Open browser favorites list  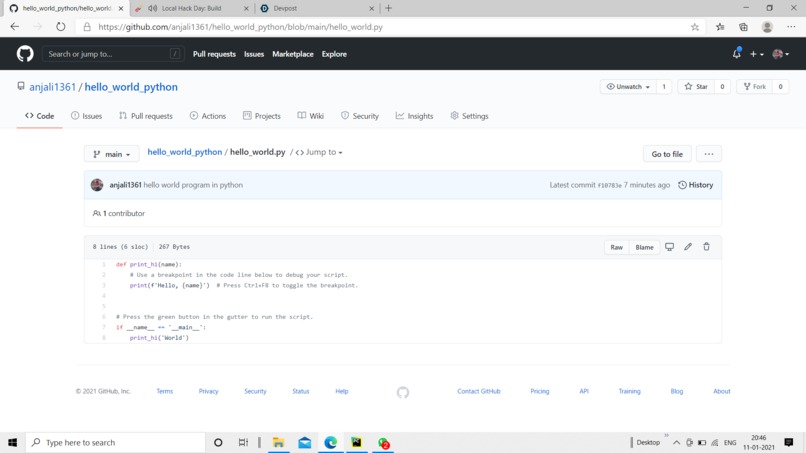point(720,27)
